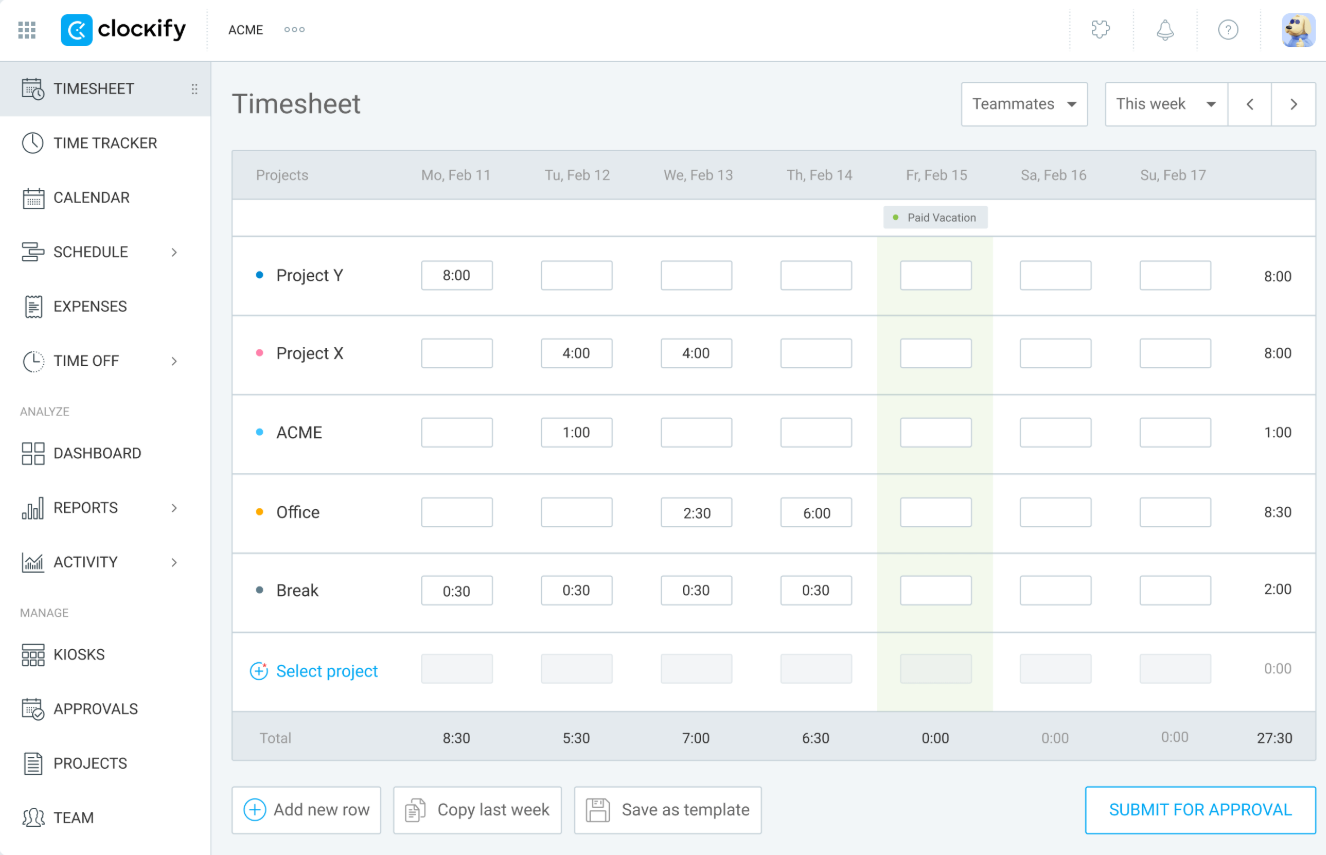This screenshot has width=1326, height=855.
Task: Click the 27:30 weekly total
Action: pyautogui.click(x=1274, y=738)
